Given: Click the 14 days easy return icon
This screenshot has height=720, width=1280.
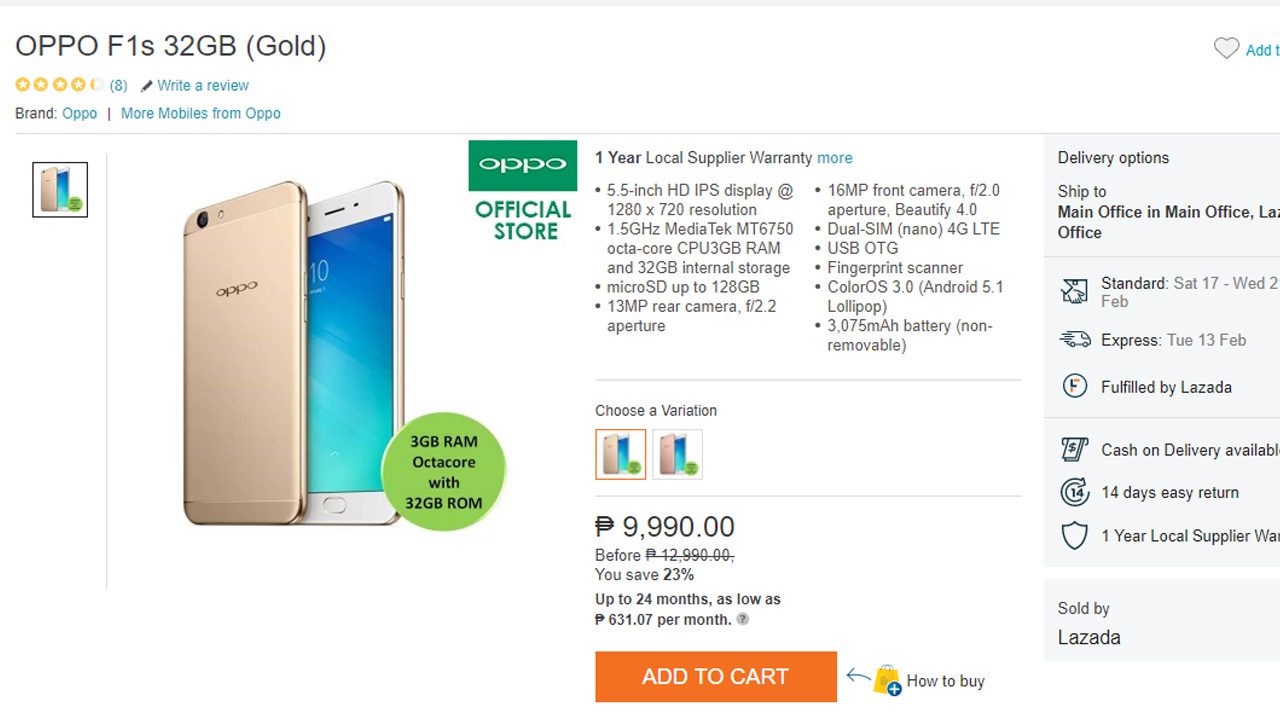Looking at the screenshot, I should pyautogui.click(x=1074, y=492).
